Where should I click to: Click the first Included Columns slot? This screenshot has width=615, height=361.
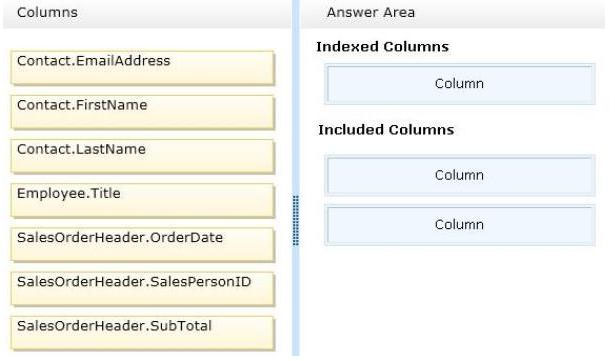(460, 175)
